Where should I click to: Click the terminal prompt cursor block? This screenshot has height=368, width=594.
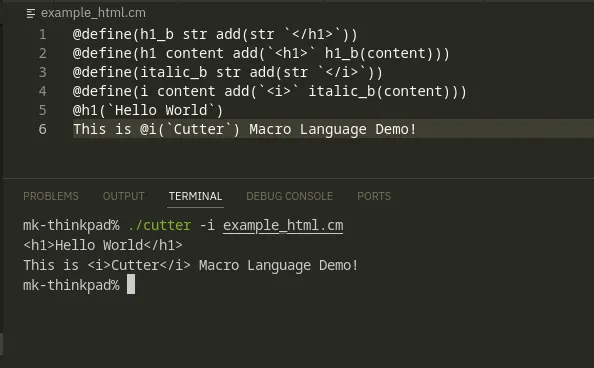(x=131, y=284)
